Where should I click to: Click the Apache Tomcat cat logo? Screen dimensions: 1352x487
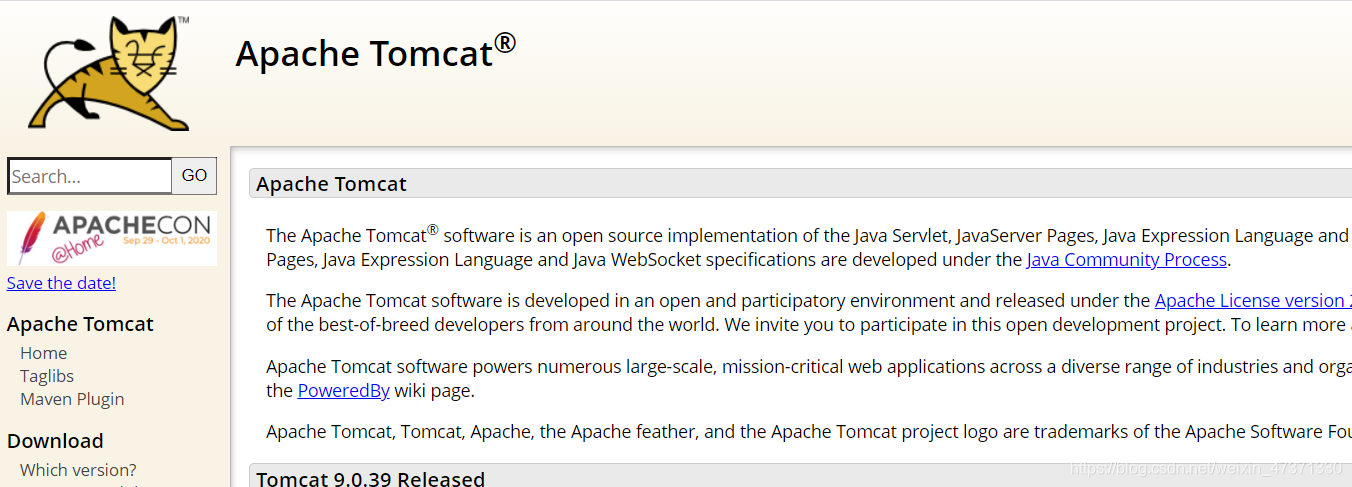coord(108,72)
